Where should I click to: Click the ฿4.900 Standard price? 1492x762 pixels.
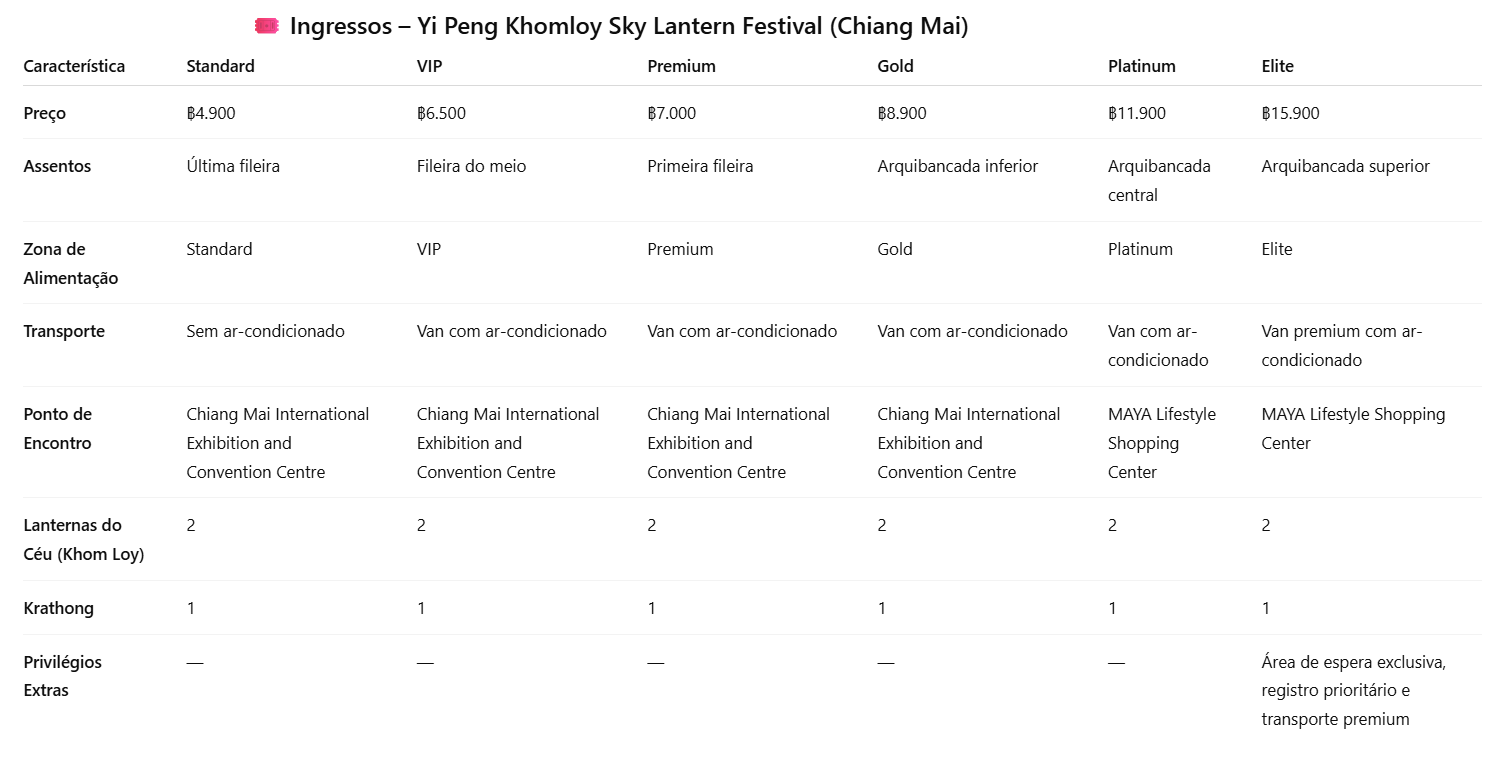coord(211,113)
